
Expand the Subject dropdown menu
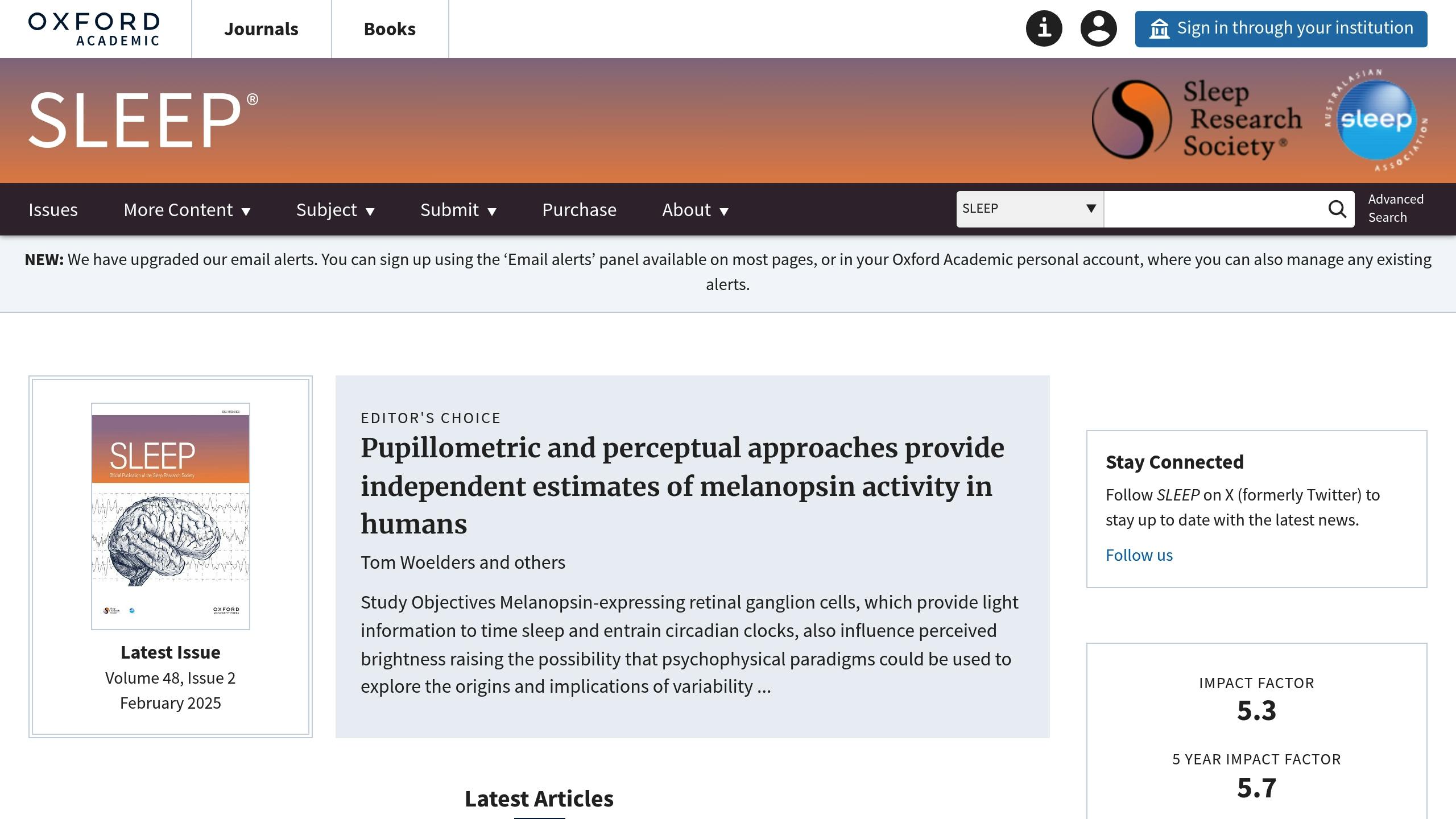pyautogui.click(x=336, y=210)
